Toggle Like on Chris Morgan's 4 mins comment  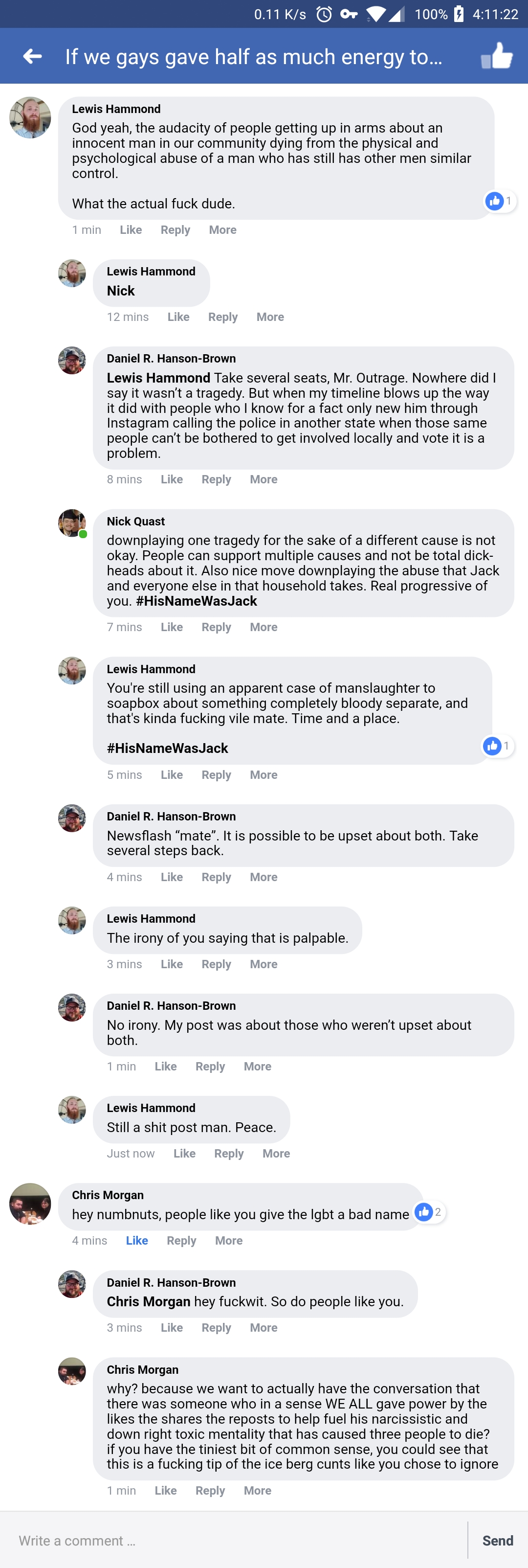point(137,1240)
